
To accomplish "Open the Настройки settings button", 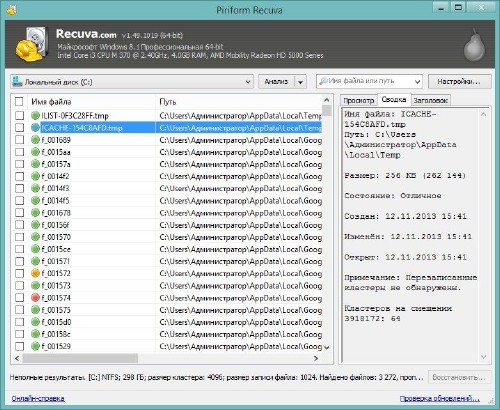I will pos(459,82).
